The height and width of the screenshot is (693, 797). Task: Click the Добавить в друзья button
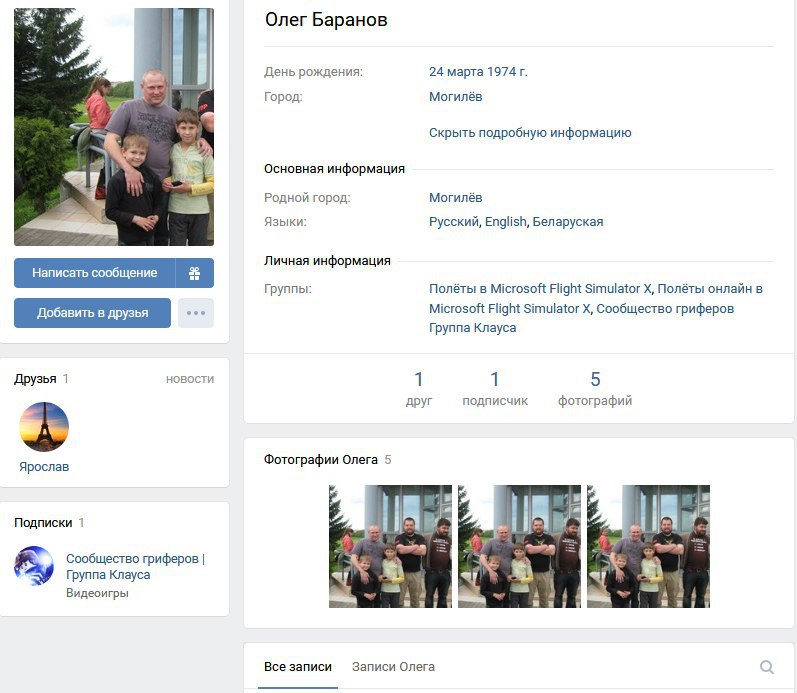93,313
